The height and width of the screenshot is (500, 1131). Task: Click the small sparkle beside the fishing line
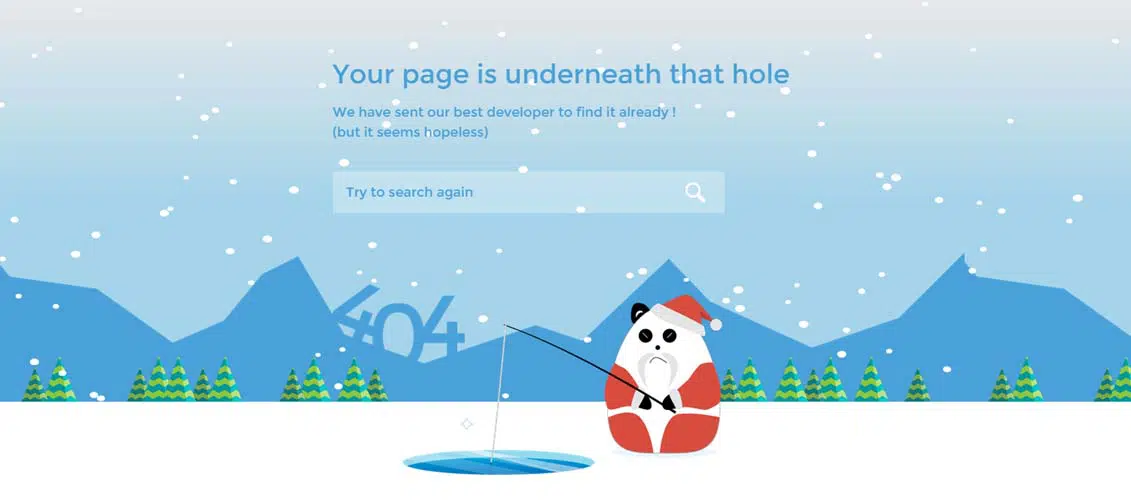(x=467, y=424)
